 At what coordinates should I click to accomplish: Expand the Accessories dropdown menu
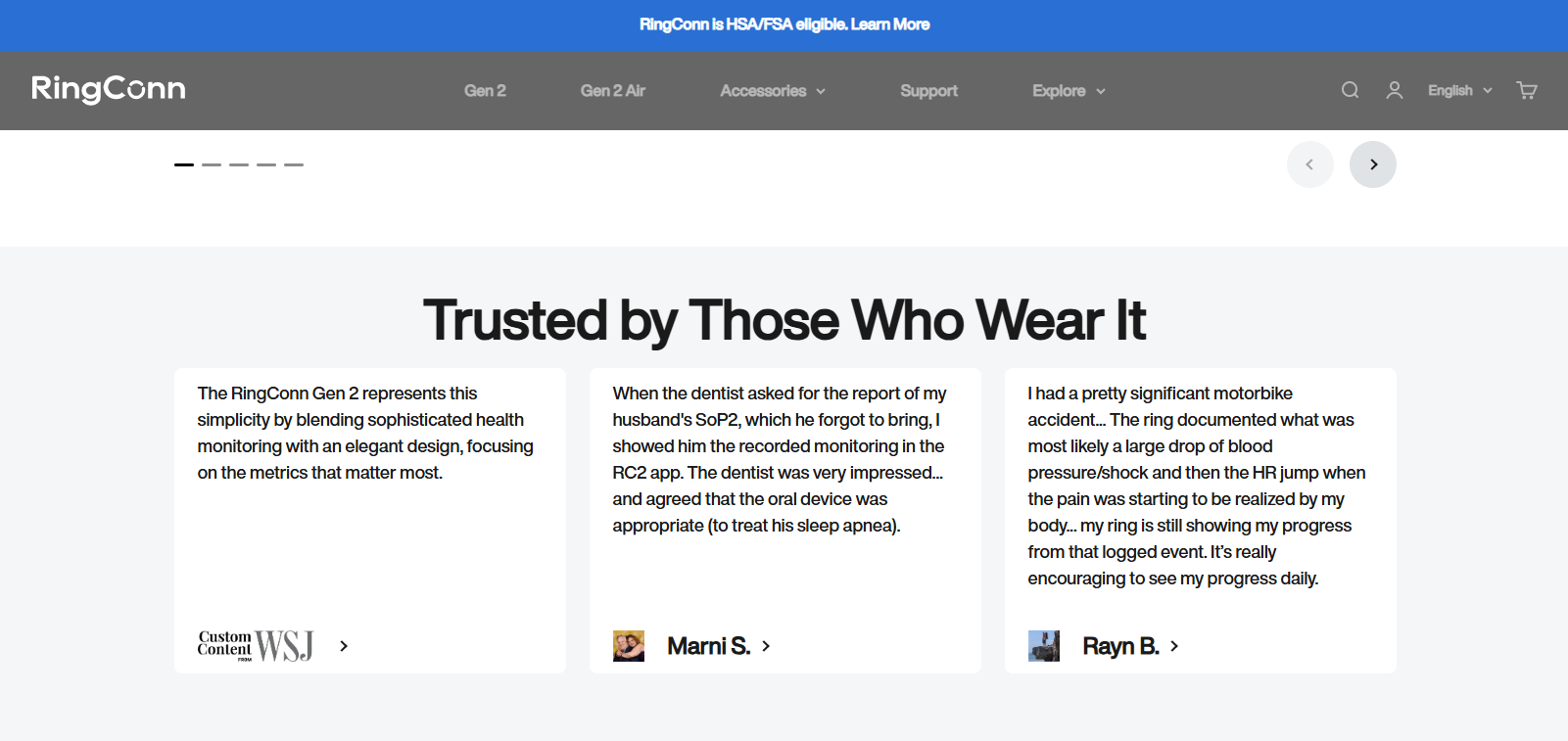tap(773, 91)
